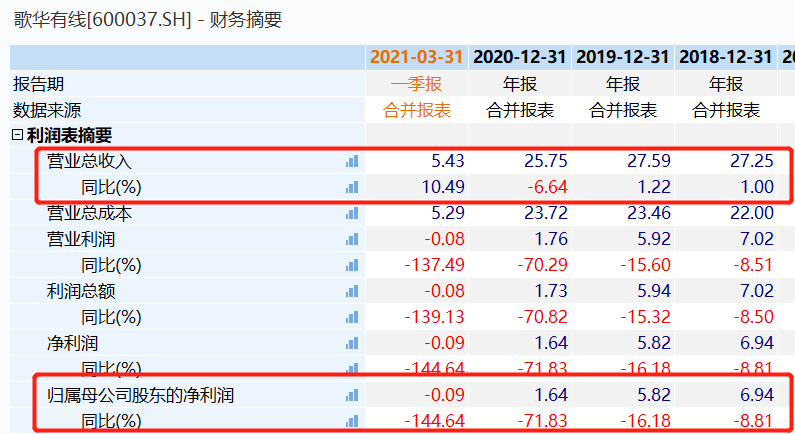Click the 数据来源 row label
795x434 pixels.
coord(47,110)
